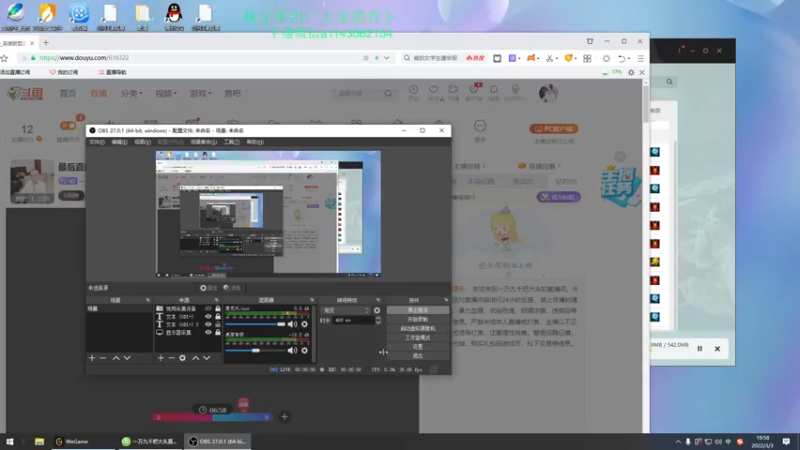
Task: Expand the Douyu 游戏 menu
Action: click(x=199, y=93)
